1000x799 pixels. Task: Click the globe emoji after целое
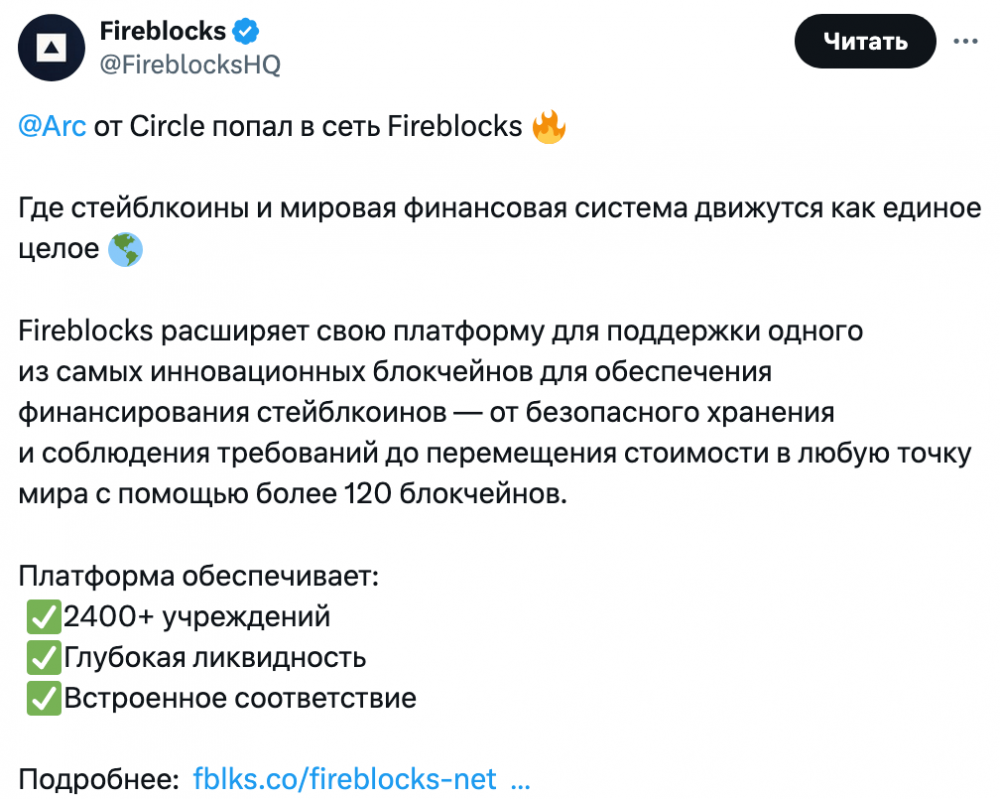pyautogui.click(x=125, y=250)
